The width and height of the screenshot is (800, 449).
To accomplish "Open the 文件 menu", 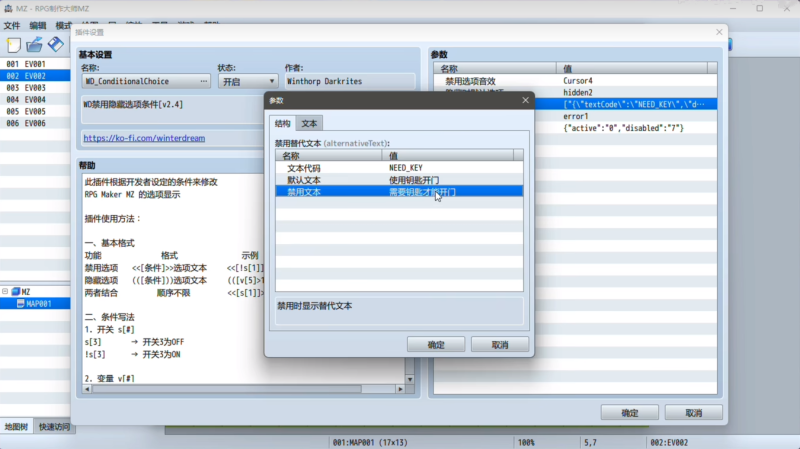I will (x=12, y=26).
